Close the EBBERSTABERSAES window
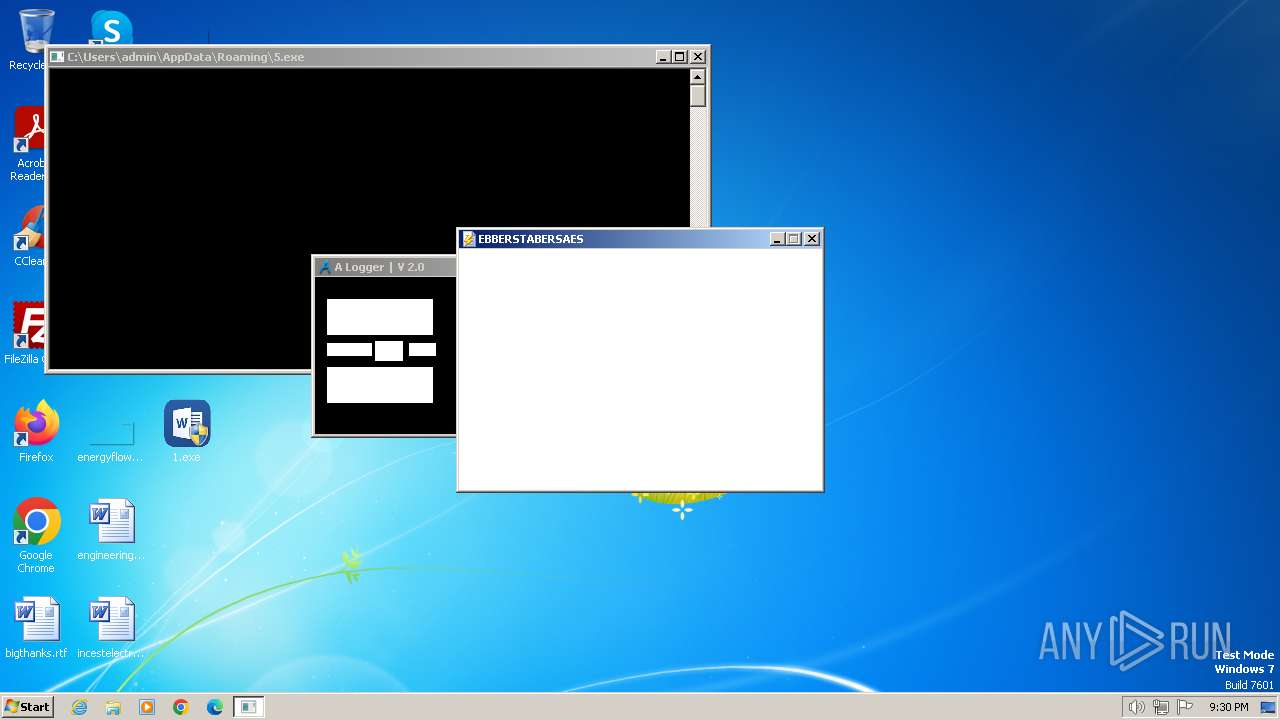Screen dimensions: 1280x720 [812, 239]
